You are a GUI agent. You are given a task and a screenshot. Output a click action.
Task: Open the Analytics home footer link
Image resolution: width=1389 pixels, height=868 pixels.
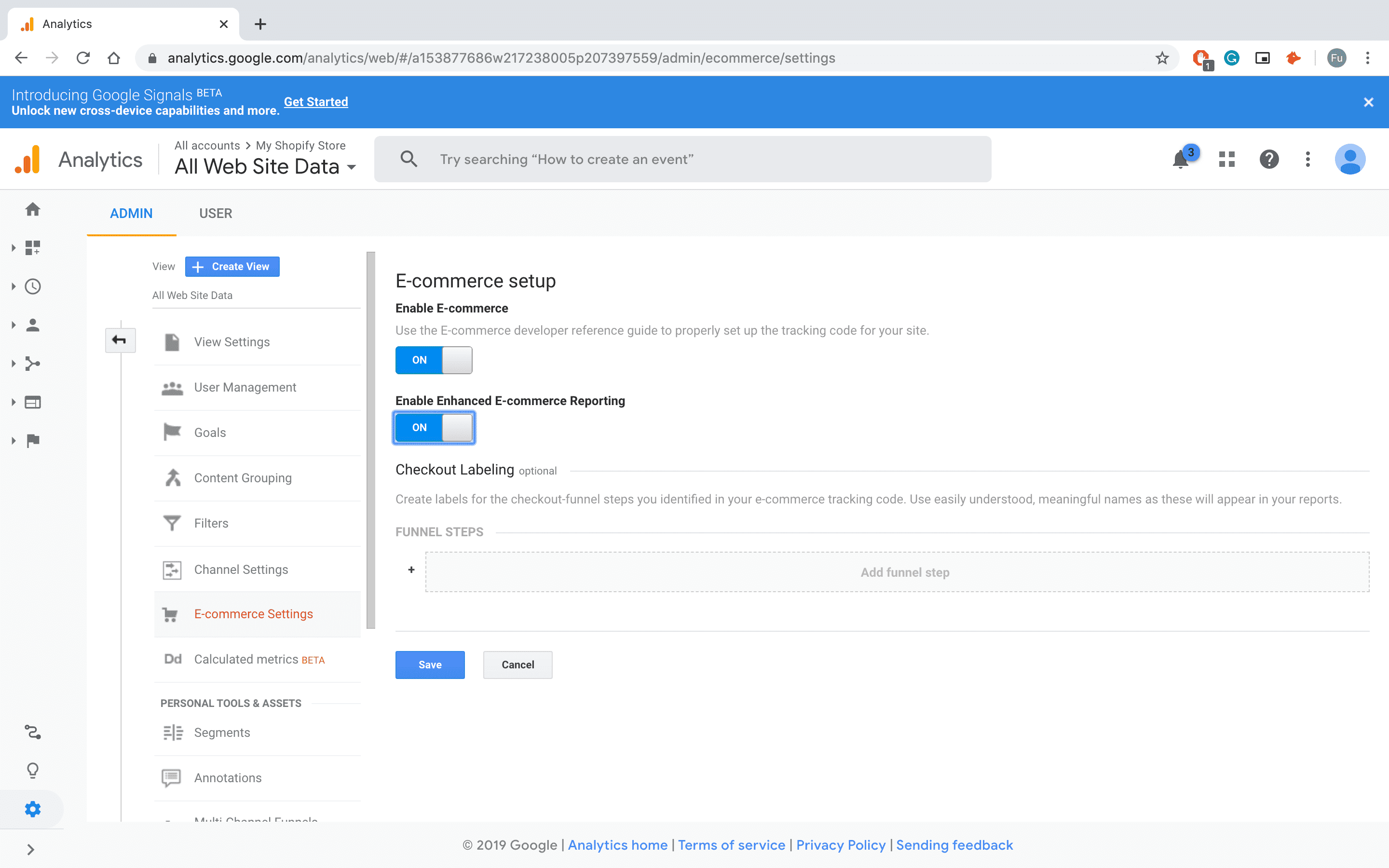point(618,845)
